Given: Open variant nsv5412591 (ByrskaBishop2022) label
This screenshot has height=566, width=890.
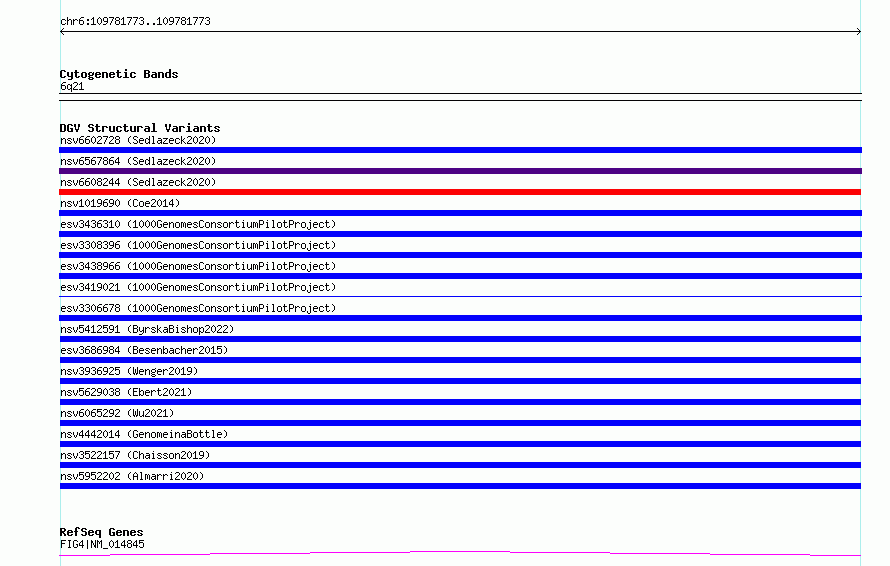Looking at the screenshot, I should [x=147, y=329].
